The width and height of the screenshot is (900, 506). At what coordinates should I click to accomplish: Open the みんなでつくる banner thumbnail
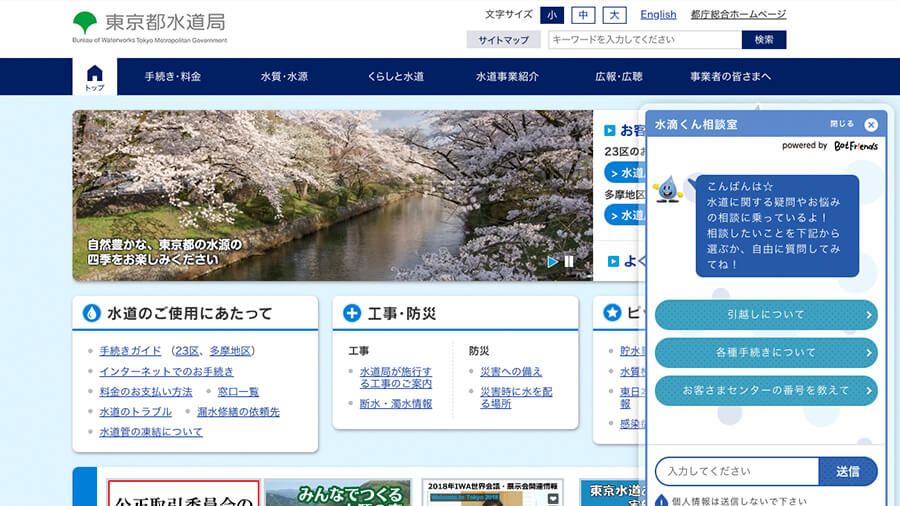click(x=338, y=493)
